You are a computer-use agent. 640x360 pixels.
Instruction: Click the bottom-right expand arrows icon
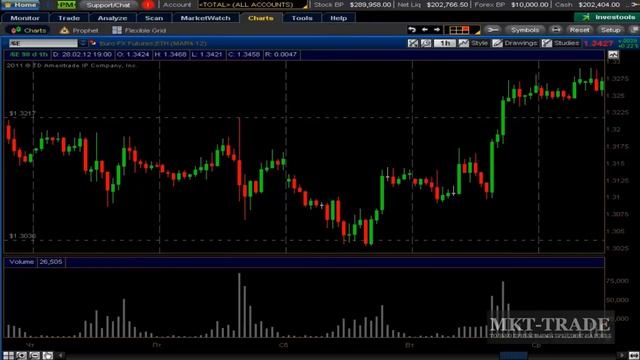634,356
